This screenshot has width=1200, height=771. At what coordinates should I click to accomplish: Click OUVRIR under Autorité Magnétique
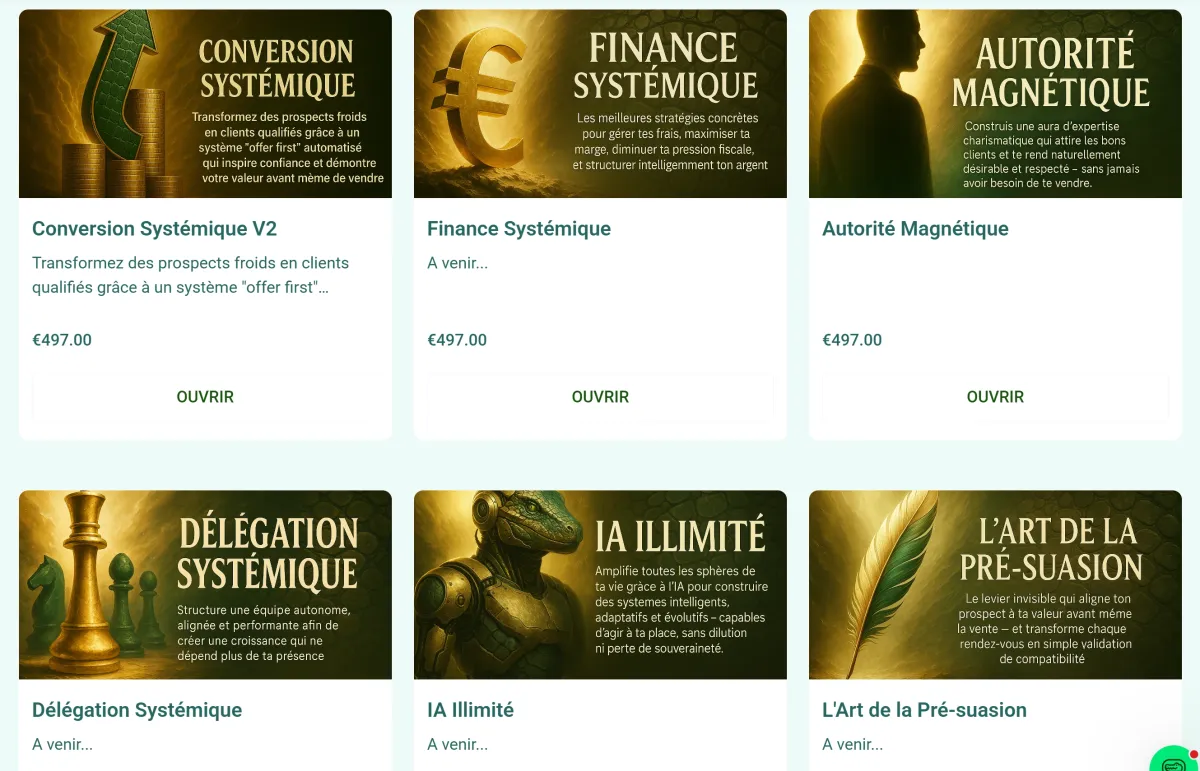995,397
